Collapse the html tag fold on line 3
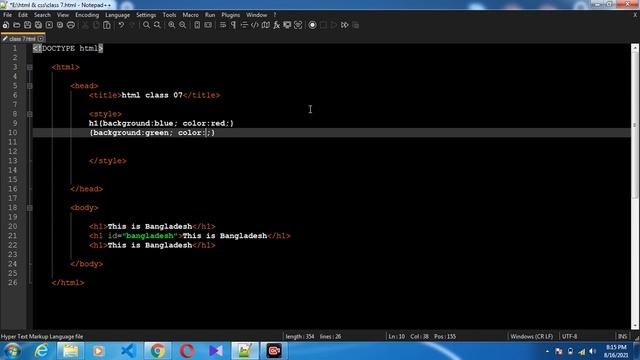Screen dimensions: 640x360 [x=30, y=67]
